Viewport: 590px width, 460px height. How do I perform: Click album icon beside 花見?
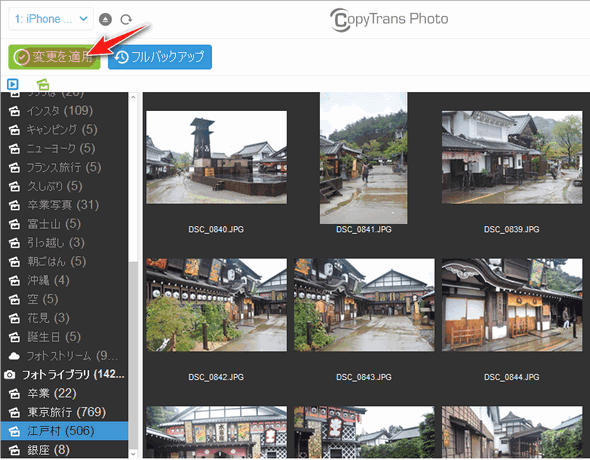[x=14, y=318]
